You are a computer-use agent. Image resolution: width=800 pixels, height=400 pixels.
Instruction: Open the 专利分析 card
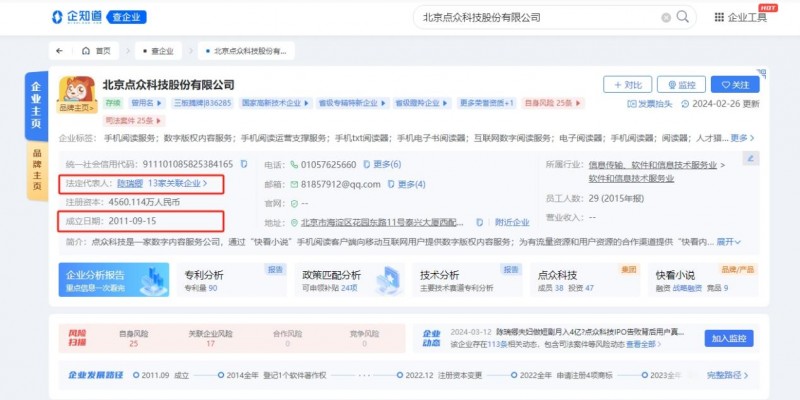[232, 280]
